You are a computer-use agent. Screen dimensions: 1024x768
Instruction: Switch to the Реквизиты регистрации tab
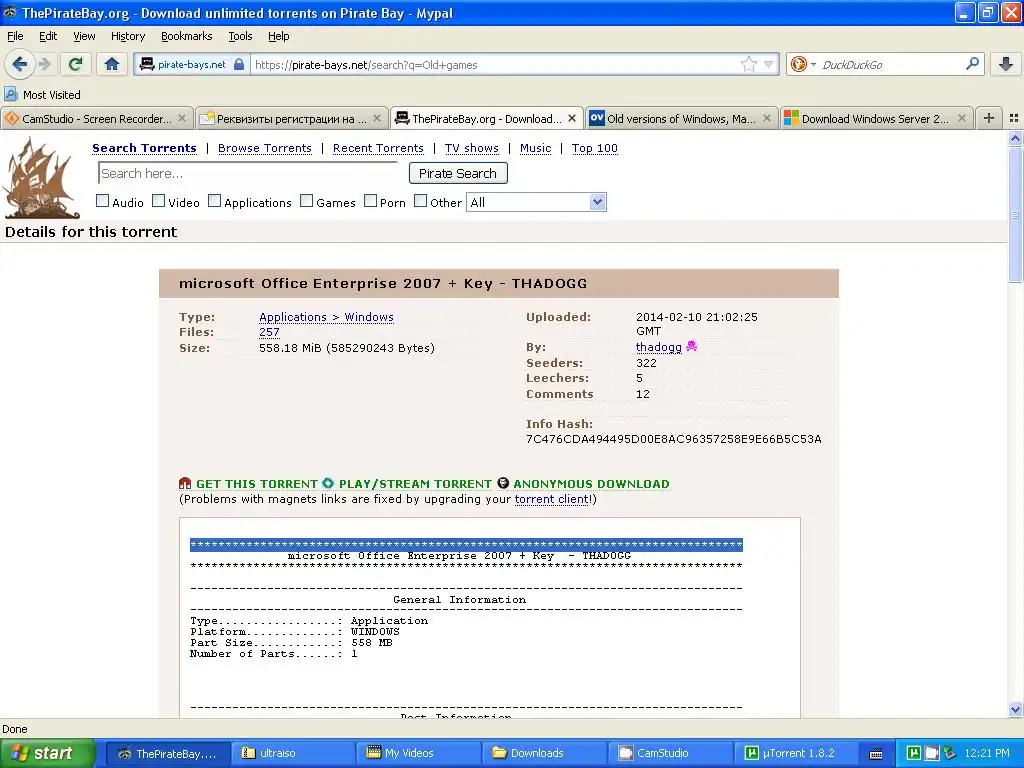[292, 118]
